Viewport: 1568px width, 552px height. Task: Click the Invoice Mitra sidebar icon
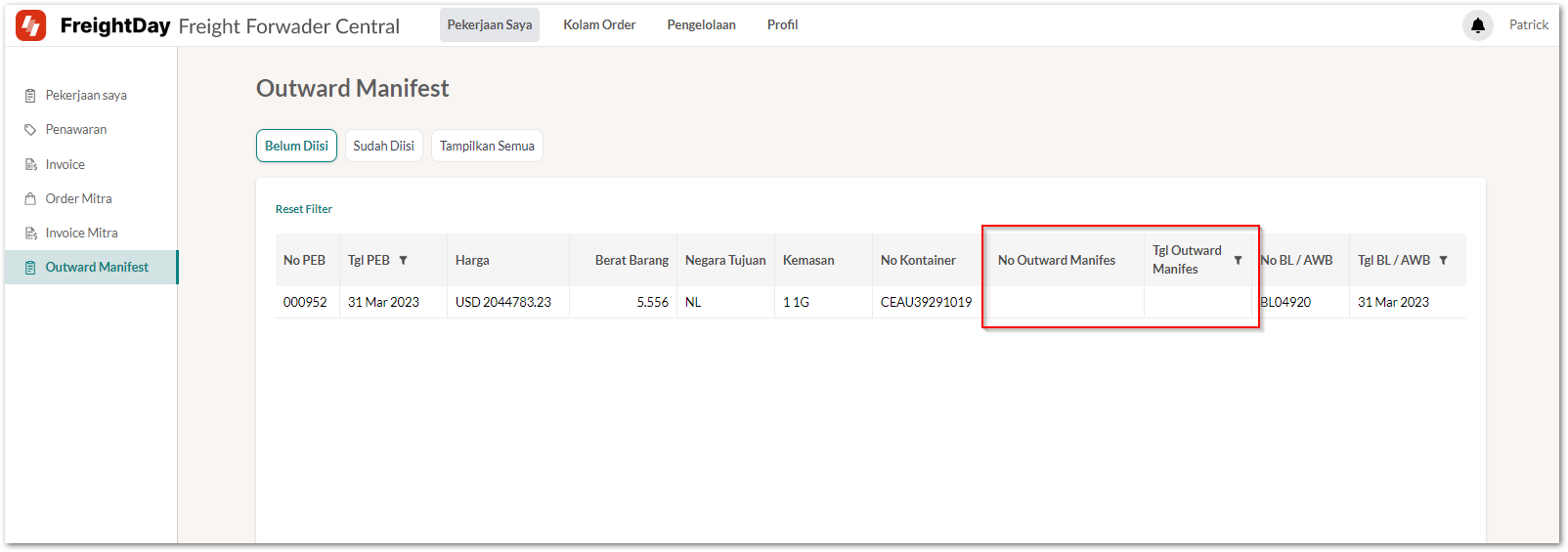(x=30, y=234)
